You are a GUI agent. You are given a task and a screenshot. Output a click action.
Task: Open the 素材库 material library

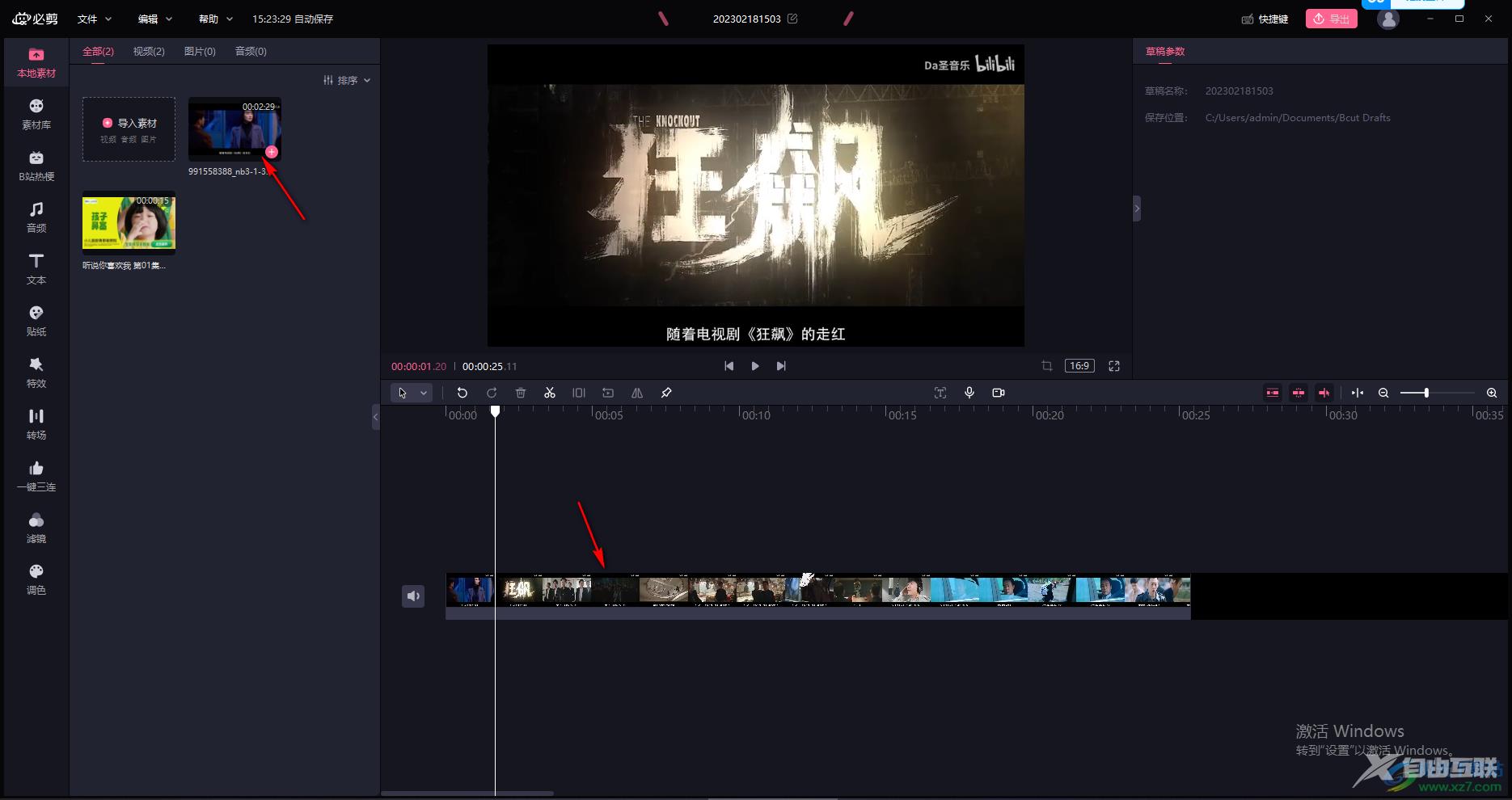(36, 115)
